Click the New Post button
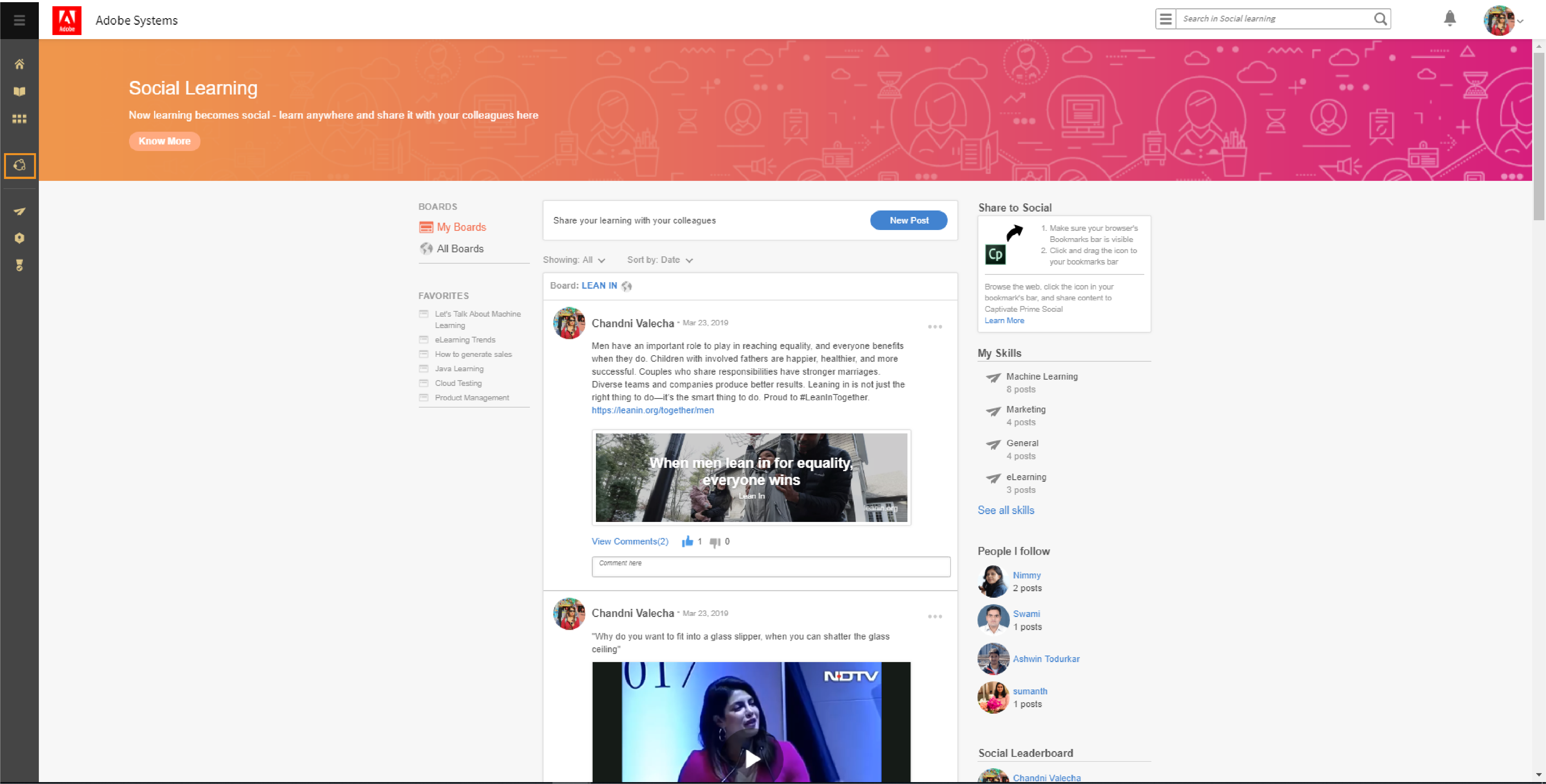 (x=908, y=220)
